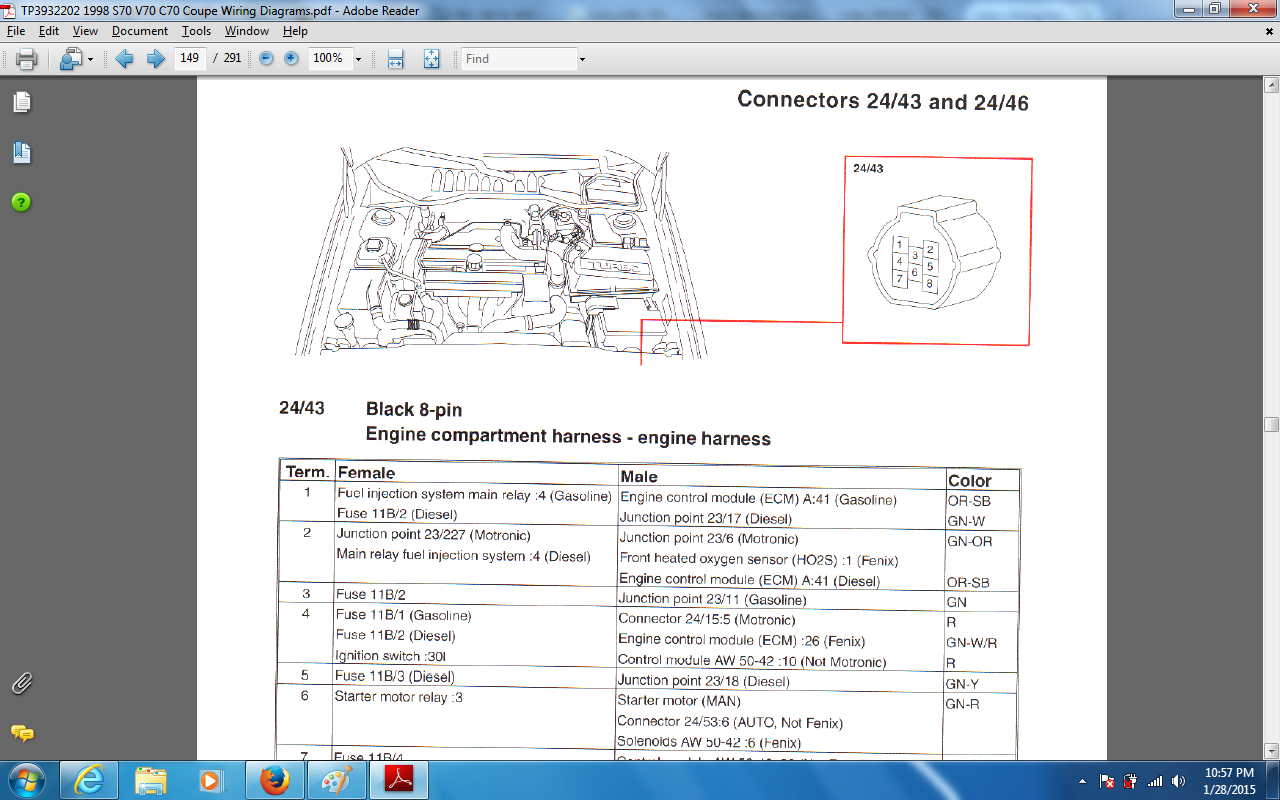Screen dimensions: 1280x800
Task: Select the fit full page icon
Action: [x=431, y=59]
